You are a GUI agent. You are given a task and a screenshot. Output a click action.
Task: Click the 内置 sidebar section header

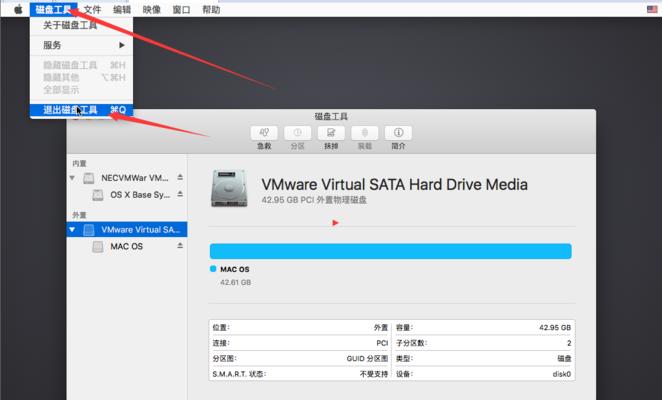[x=79, y=163]
